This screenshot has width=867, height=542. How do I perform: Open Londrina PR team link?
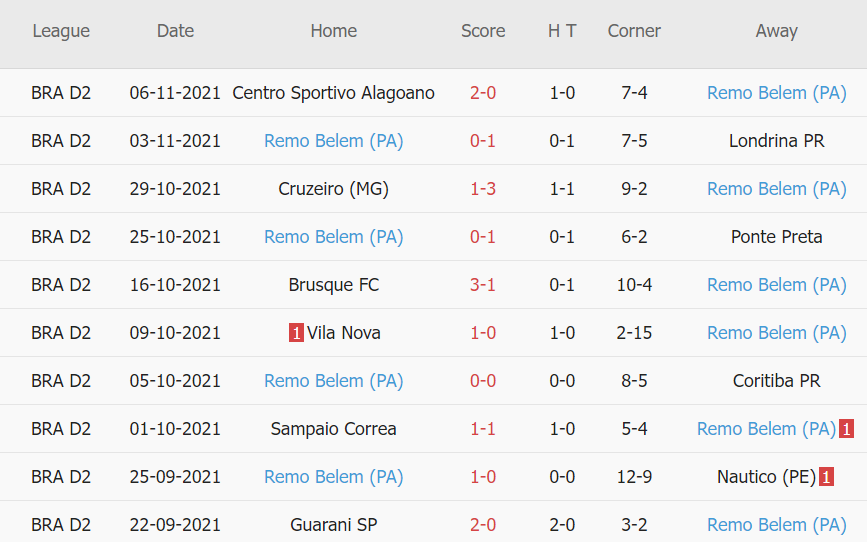click(776, 141)
